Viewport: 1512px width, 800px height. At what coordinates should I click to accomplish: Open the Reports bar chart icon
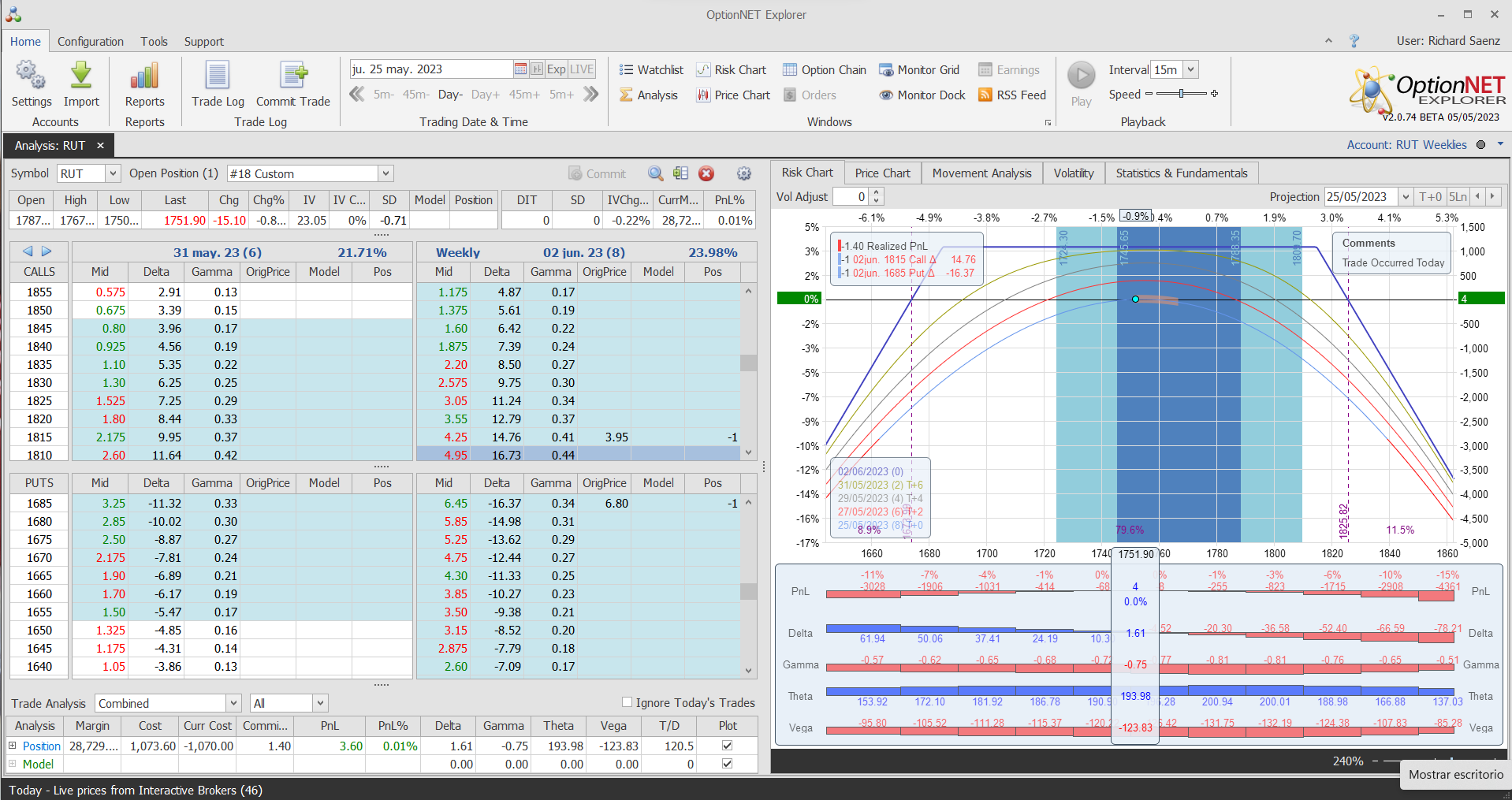[x=144, y=76]
